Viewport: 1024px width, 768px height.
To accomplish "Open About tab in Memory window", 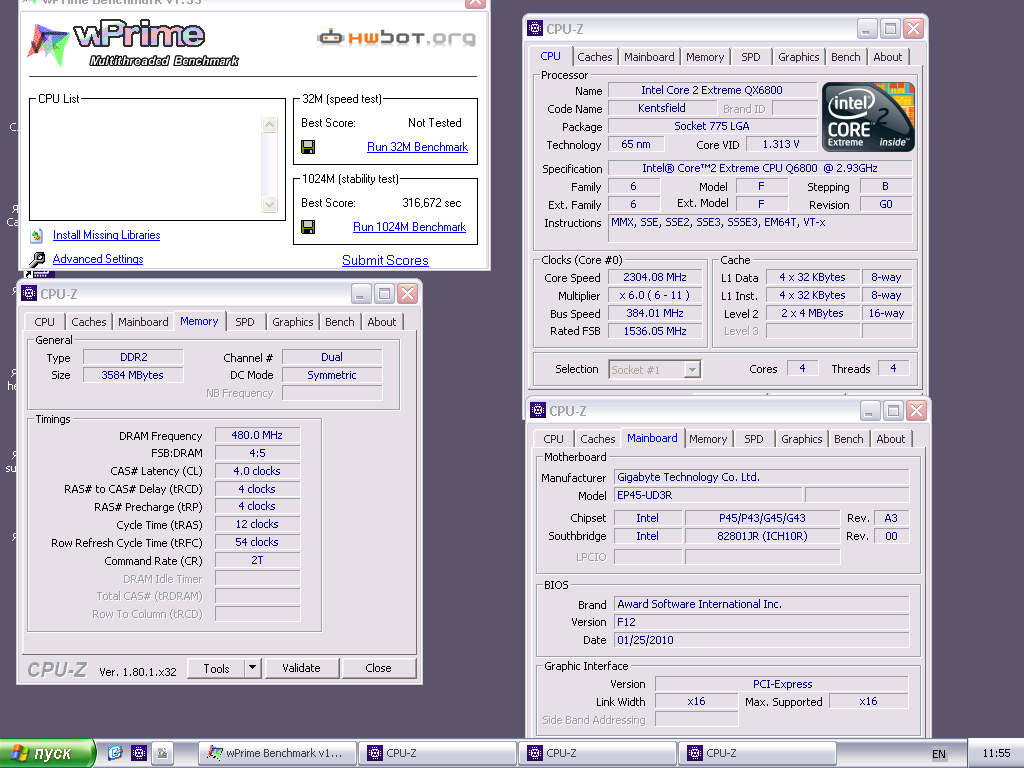I will pos(381,322).
